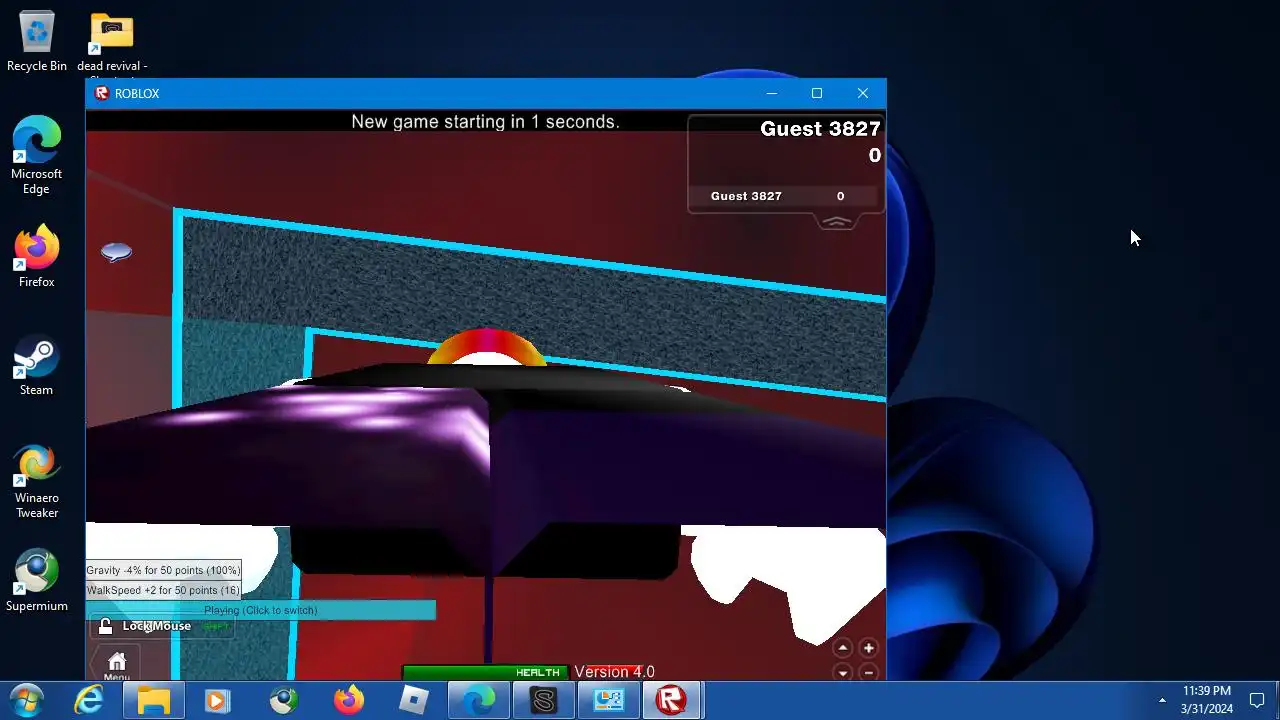Tilt camera up with the up arrow
1280x720 pixels.
pos(843,648)
